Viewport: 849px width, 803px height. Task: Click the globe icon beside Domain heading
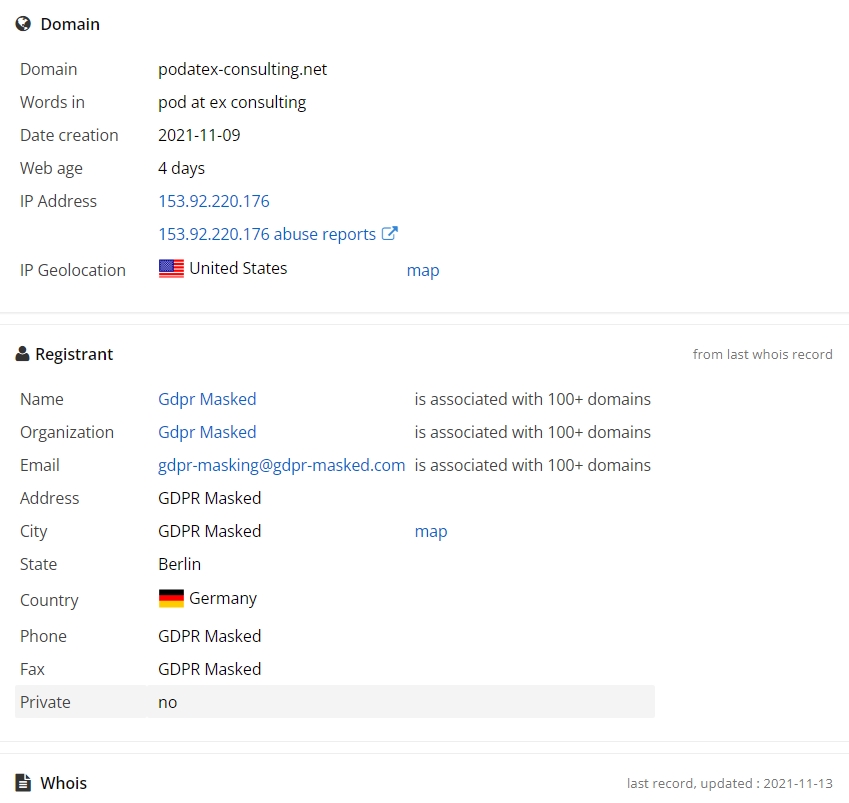(x=23, y=24)
